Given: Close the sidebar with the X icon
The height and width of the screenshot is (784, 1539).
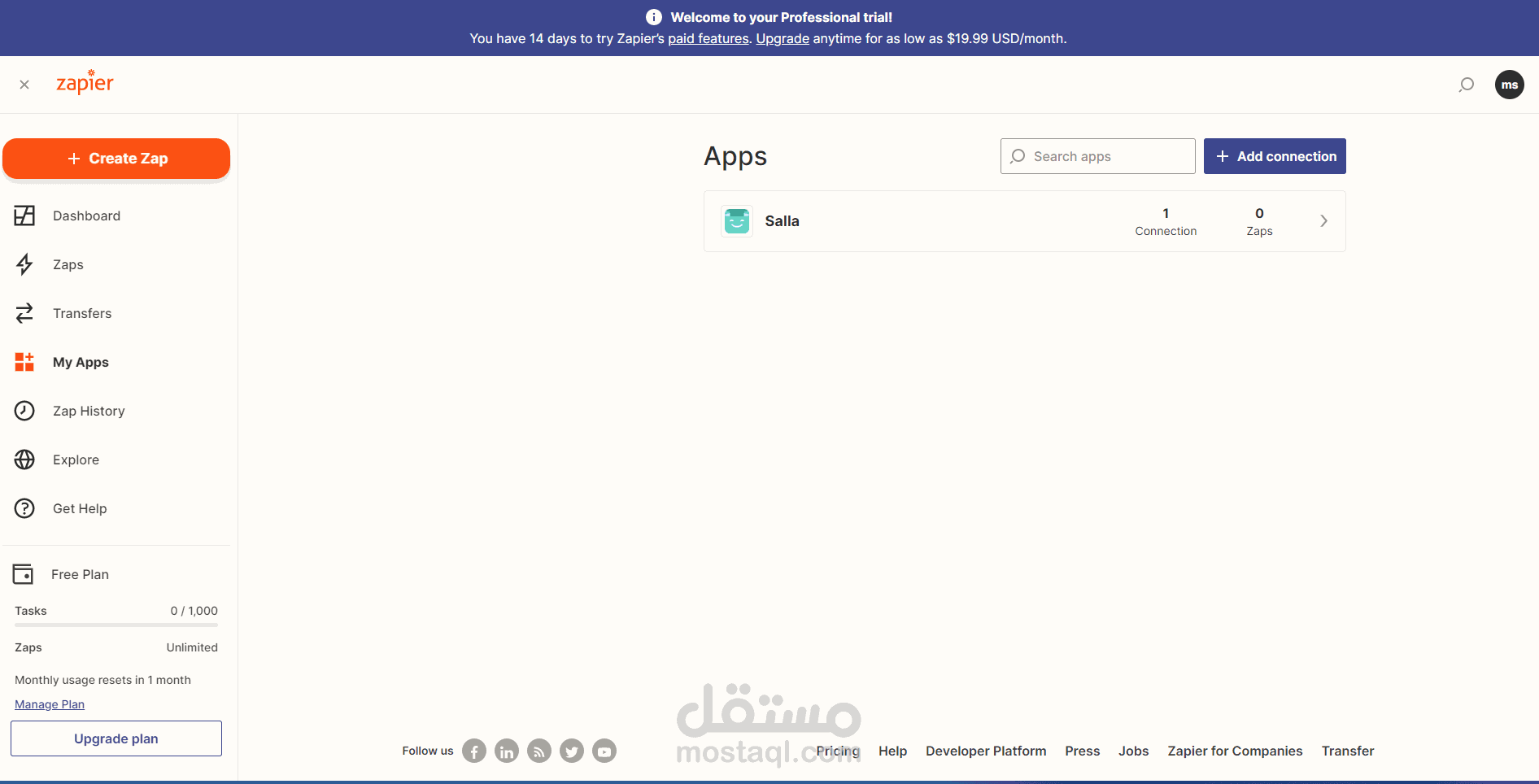Looking at the screenshot, I should point(24,85).
